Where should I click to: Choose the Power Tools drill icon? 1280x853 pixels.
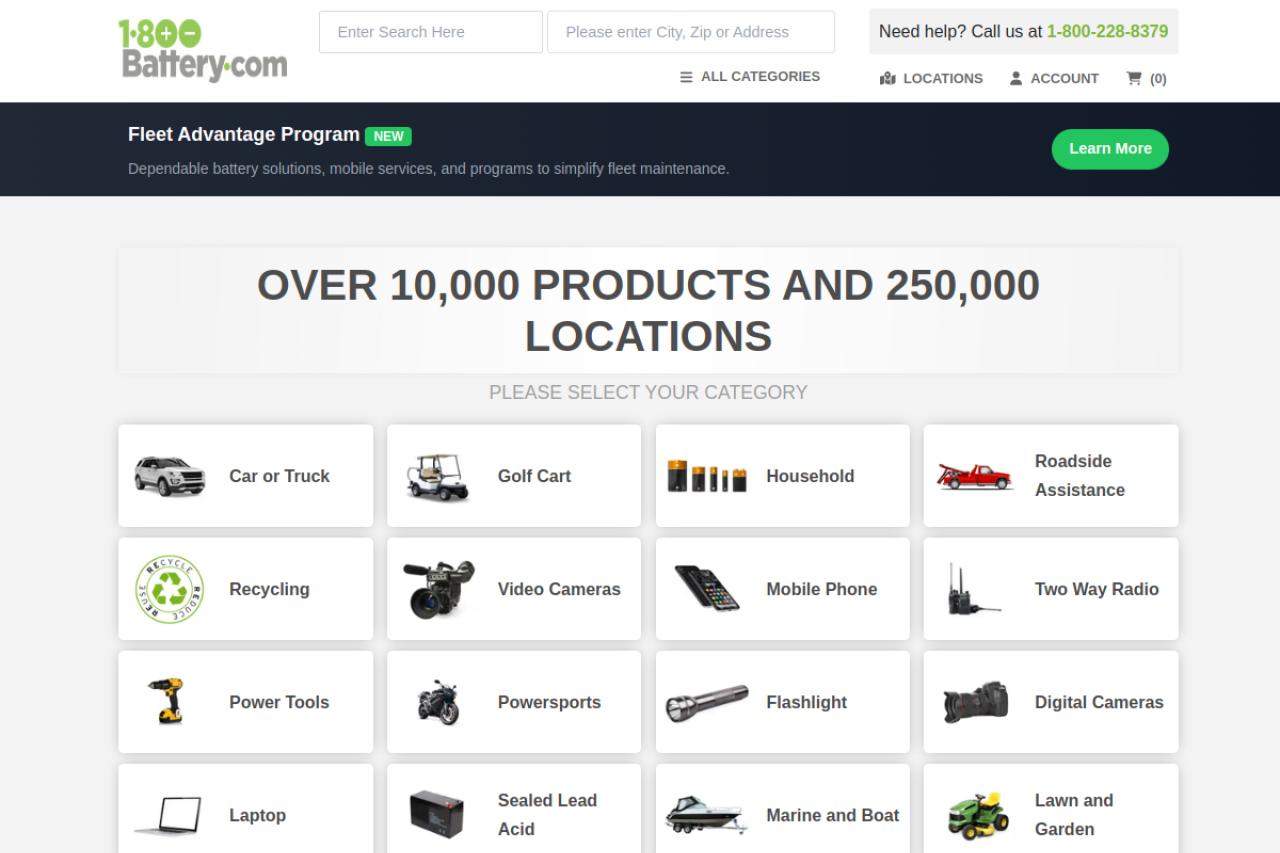pyautogui.click(x=168, y=701)
